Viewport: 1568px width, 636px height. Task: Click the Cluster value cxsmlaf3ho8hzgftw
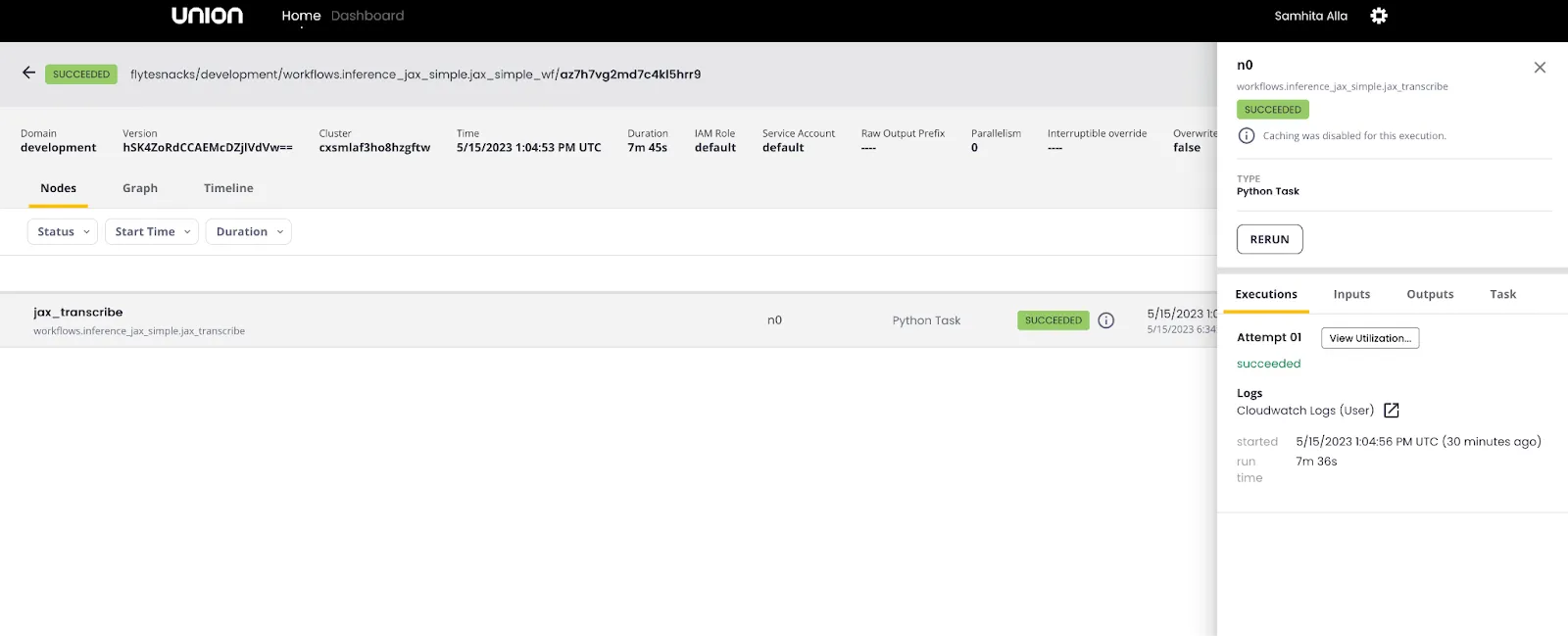pos(374,148)
